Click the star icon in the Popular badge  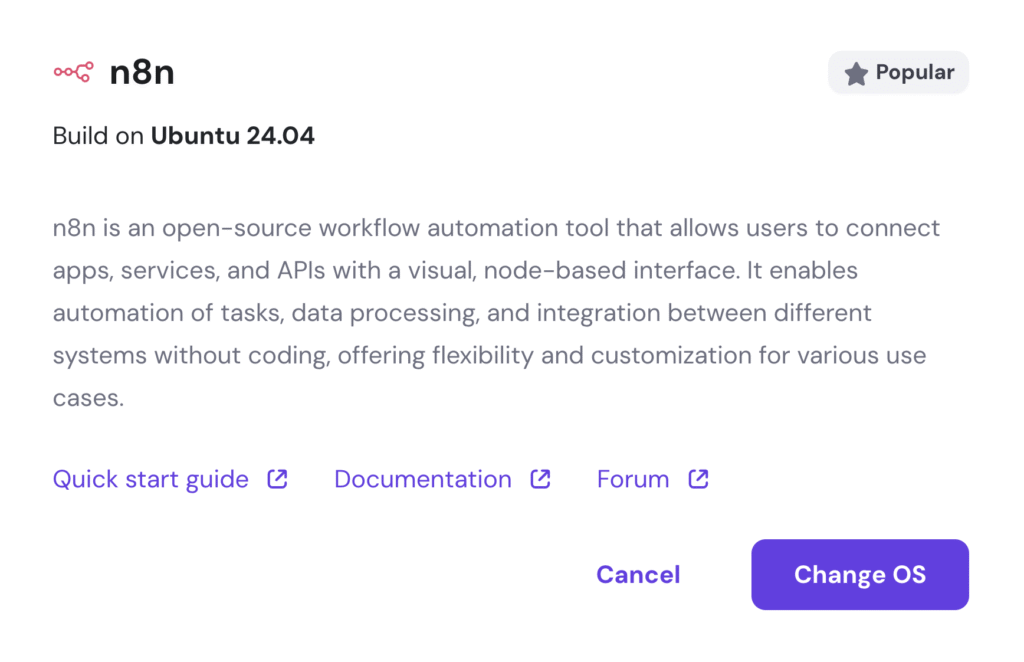[x=857, y=72]
